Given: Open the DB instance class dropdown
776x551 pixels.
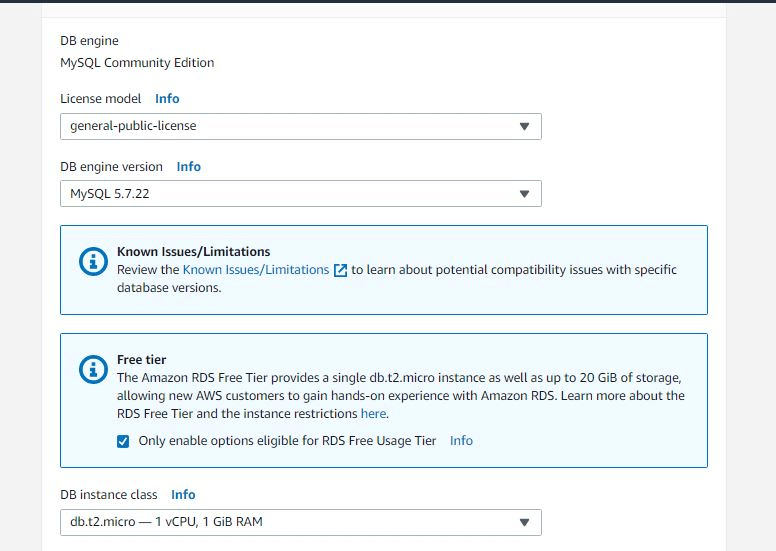Looking at the screenshot, I should (301, 522).
